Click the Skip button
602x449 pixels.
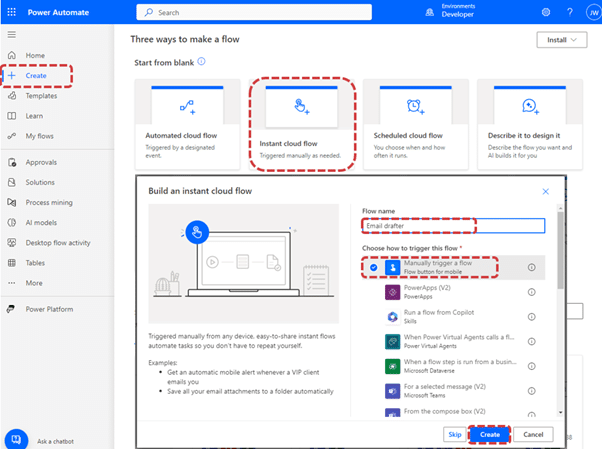[455, 434]
